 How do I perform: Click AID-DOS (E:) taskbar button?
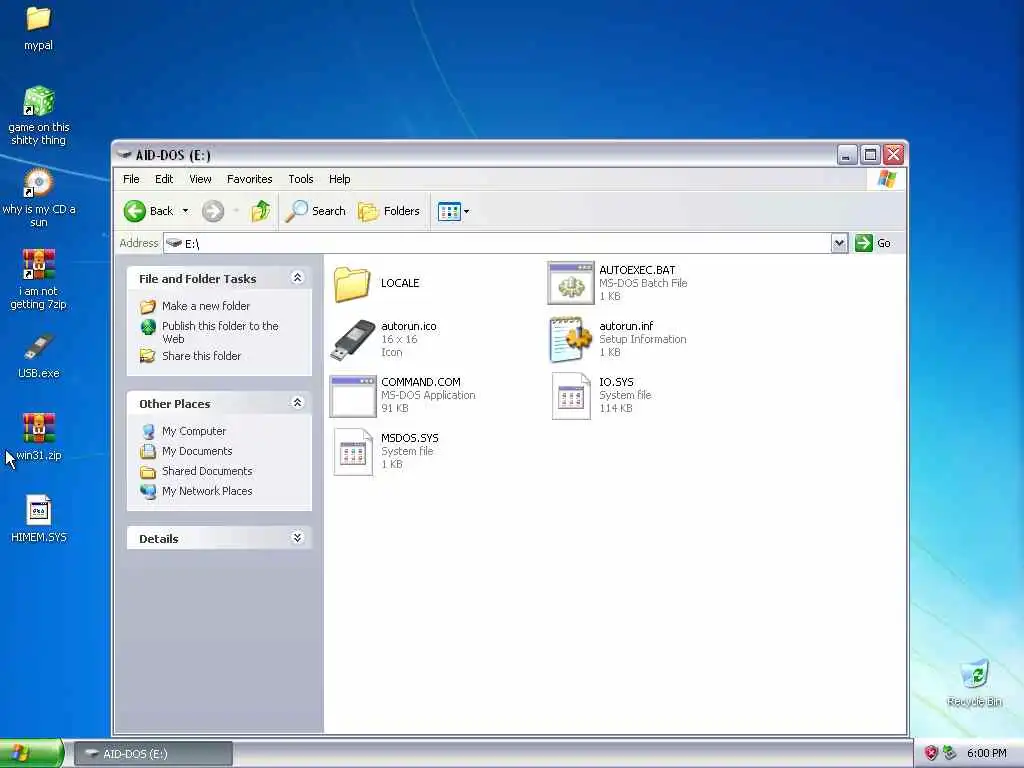tap(153, 754)
